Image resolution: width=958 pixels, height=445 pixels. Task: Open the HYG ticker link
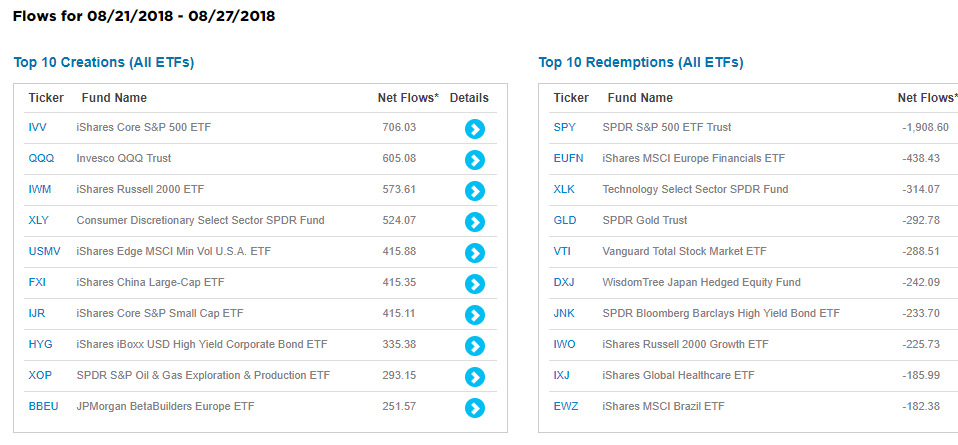pos(40,344)
